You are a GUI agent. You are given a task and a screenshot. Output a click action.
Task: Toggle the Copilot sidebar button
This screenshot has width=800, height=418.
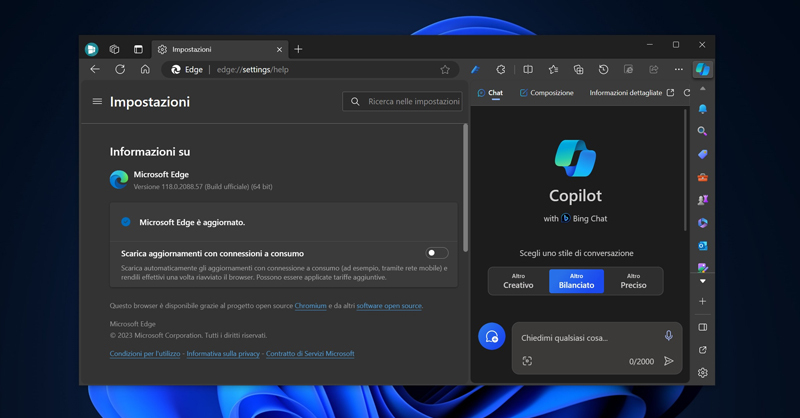703,69
